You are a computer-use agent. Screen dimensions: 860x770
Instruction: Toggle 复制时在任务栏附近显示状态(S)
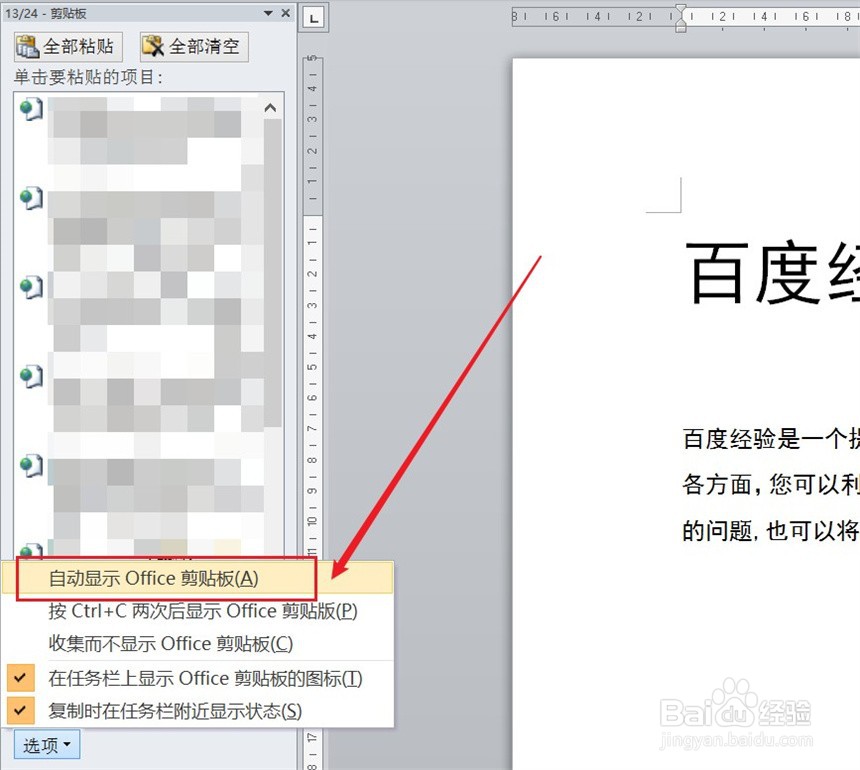pyautogui.click(x=197, y=711)
